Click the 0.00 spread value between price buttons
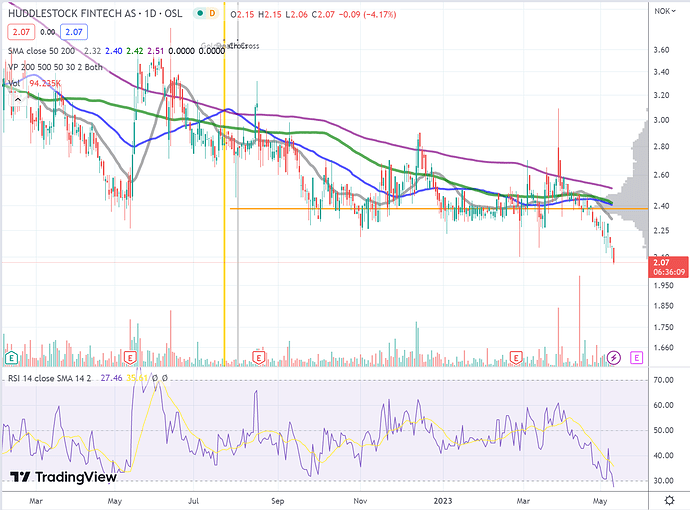The height and width of the screenshot is (510, 690). [48, 32]
